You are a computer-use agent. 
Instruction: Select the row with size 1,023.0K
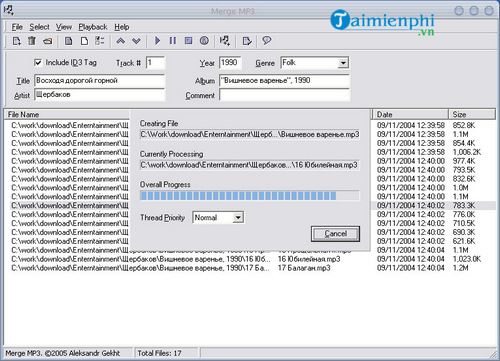tap(249, 259)
